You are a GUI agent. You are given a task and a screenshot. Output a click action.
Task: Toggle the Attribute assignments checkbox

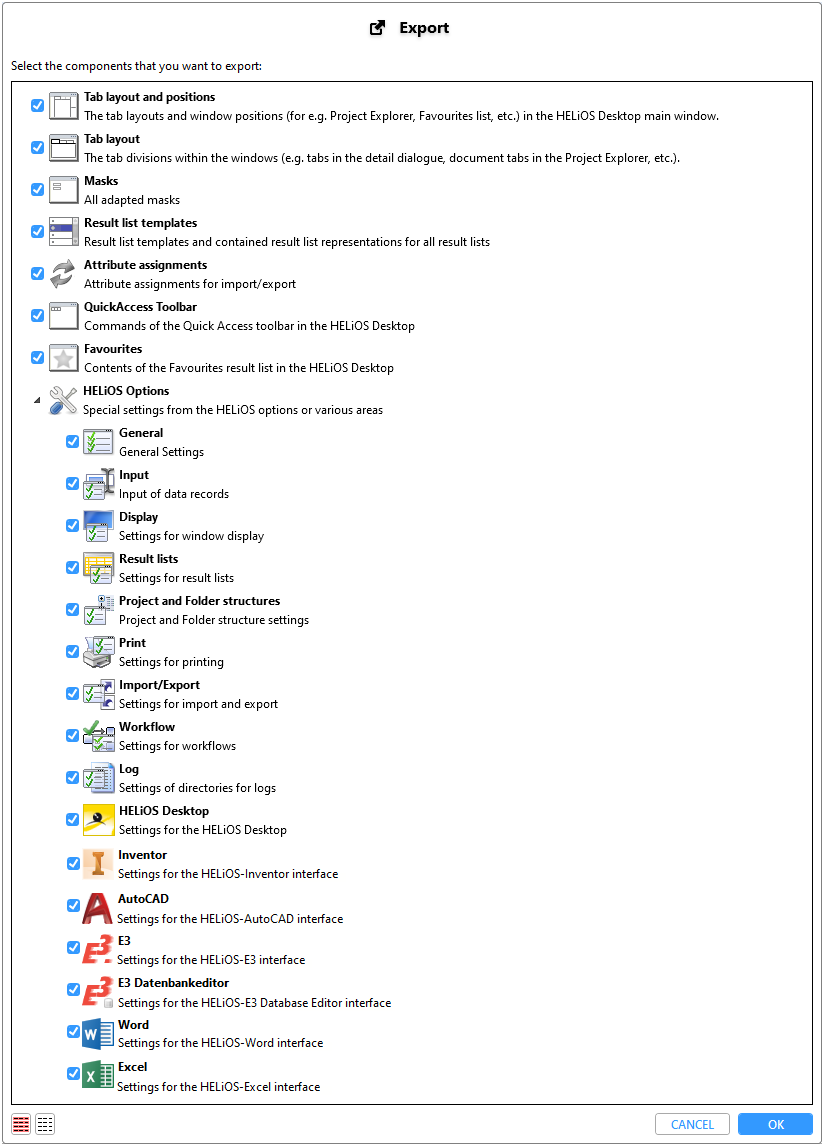(37, 273)
